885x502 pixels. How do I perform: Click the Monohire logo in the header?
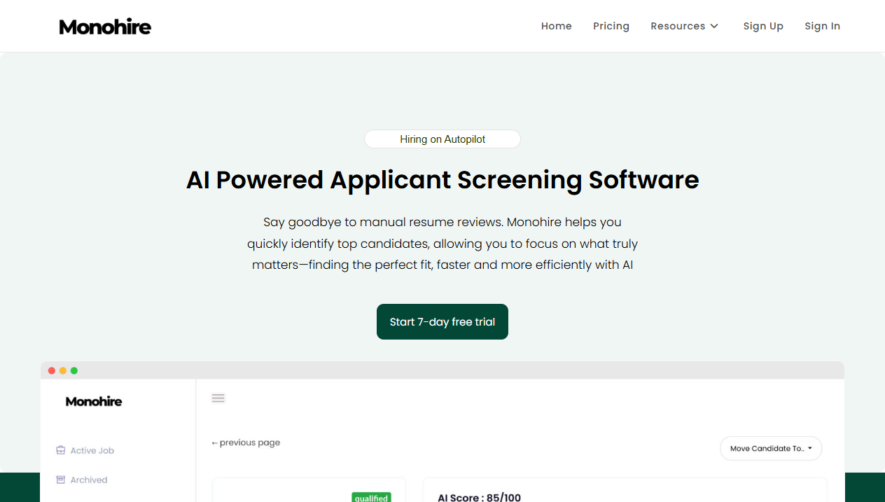[x=105, y=27]
